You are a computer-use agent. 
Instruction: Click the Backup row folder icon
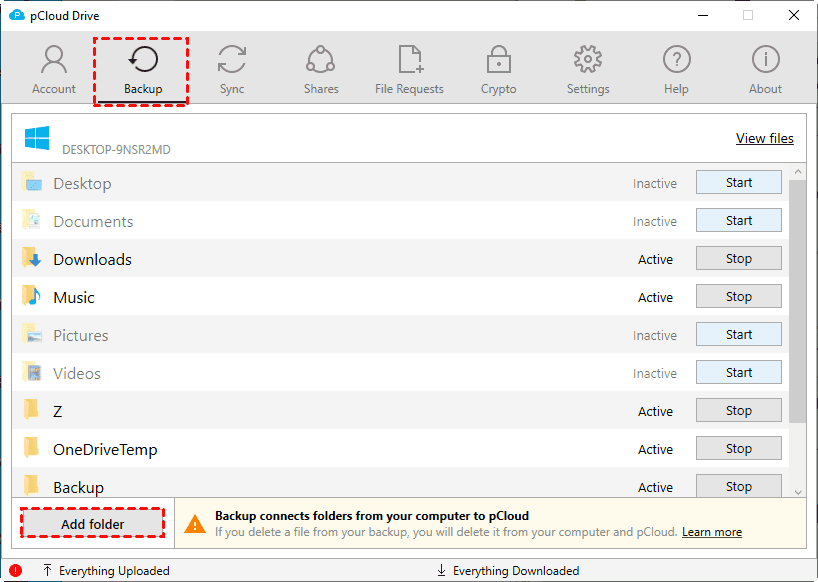point(31,485)
